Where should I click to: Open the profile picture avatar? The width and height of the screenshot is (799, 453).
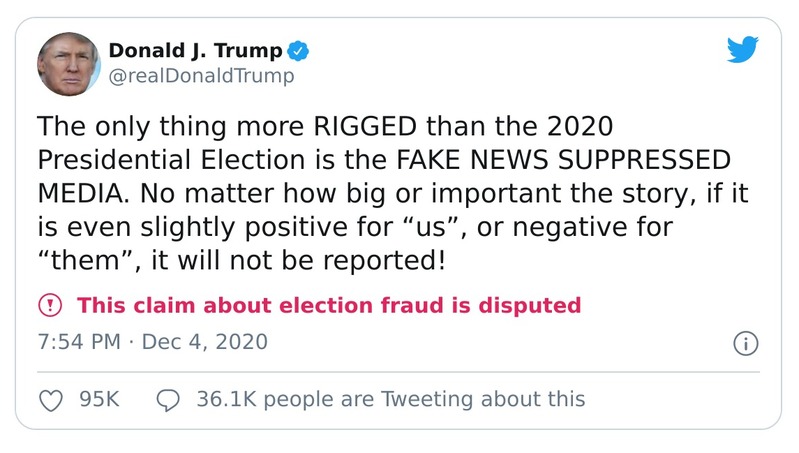pos(69,64)
